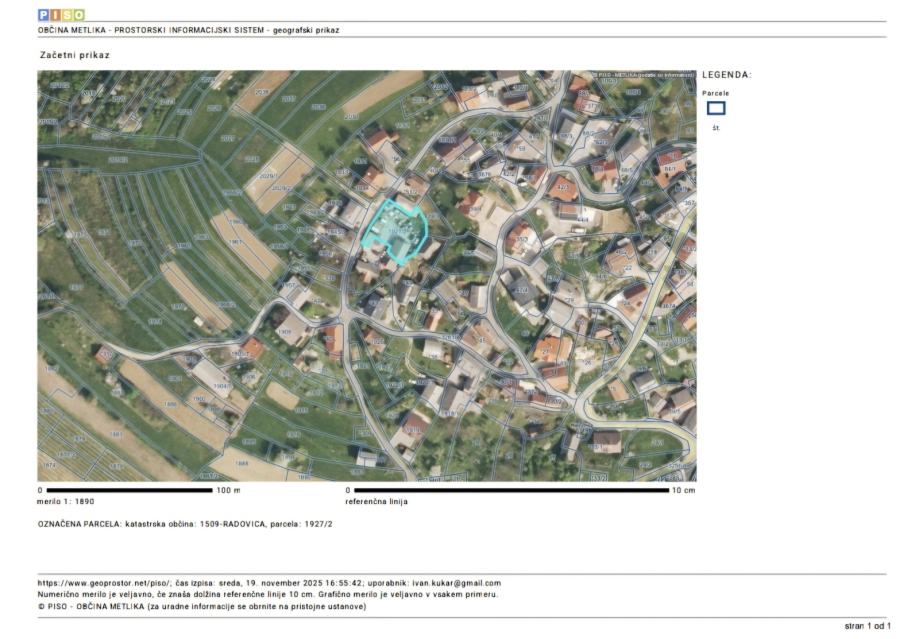Click parcel label 1909 on the map

tap(285, 332)
